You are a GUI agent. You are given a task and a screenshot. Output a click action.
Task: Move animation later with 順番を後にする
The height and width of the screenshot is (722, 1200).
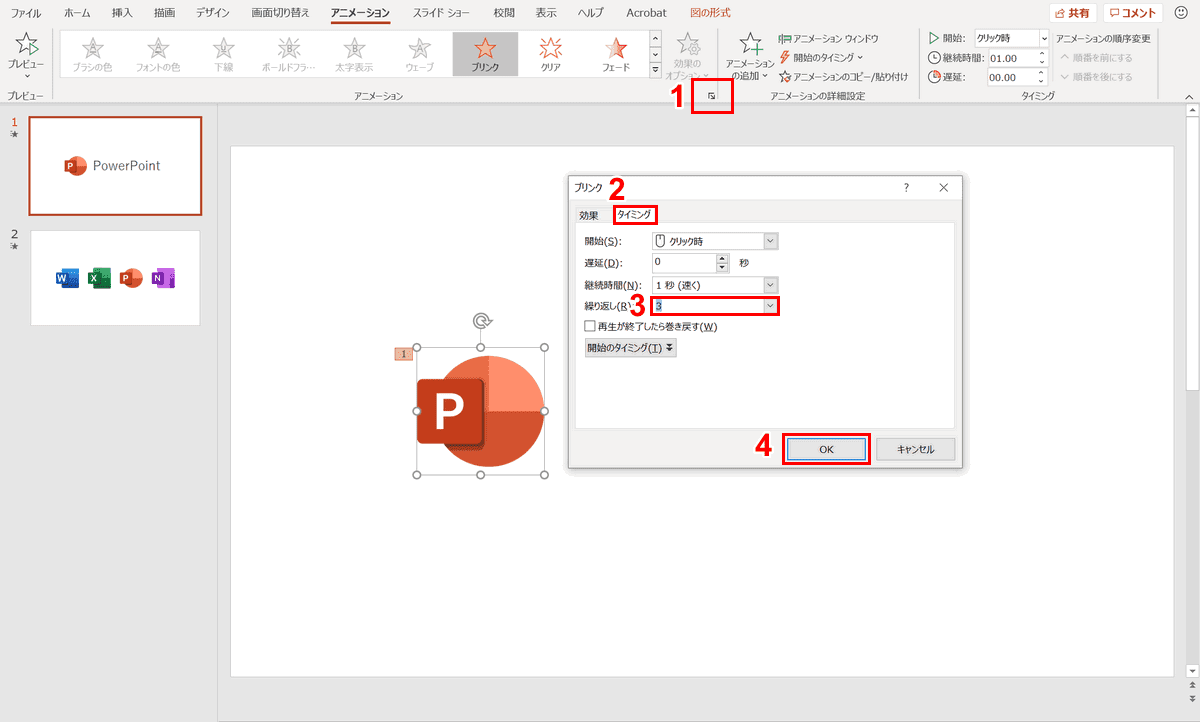tap(1095, 76)
